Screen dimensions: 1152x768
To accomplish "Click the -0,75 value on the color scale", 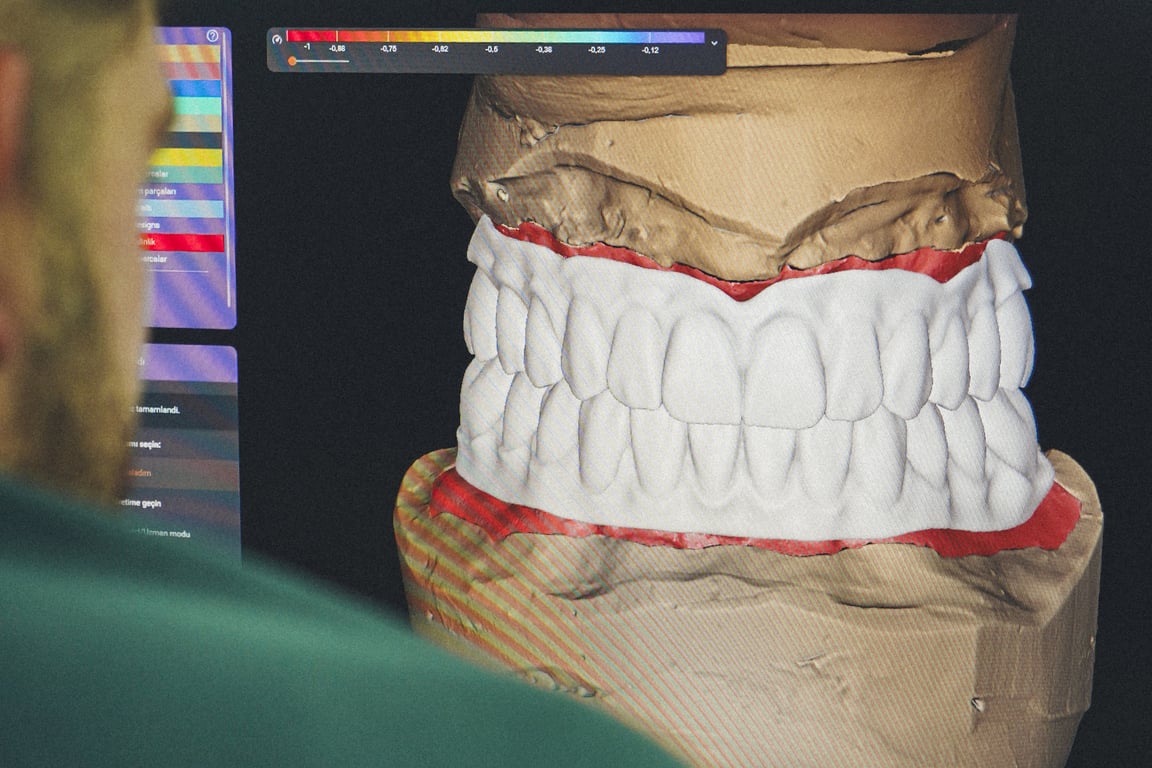I will click(389, 49).
